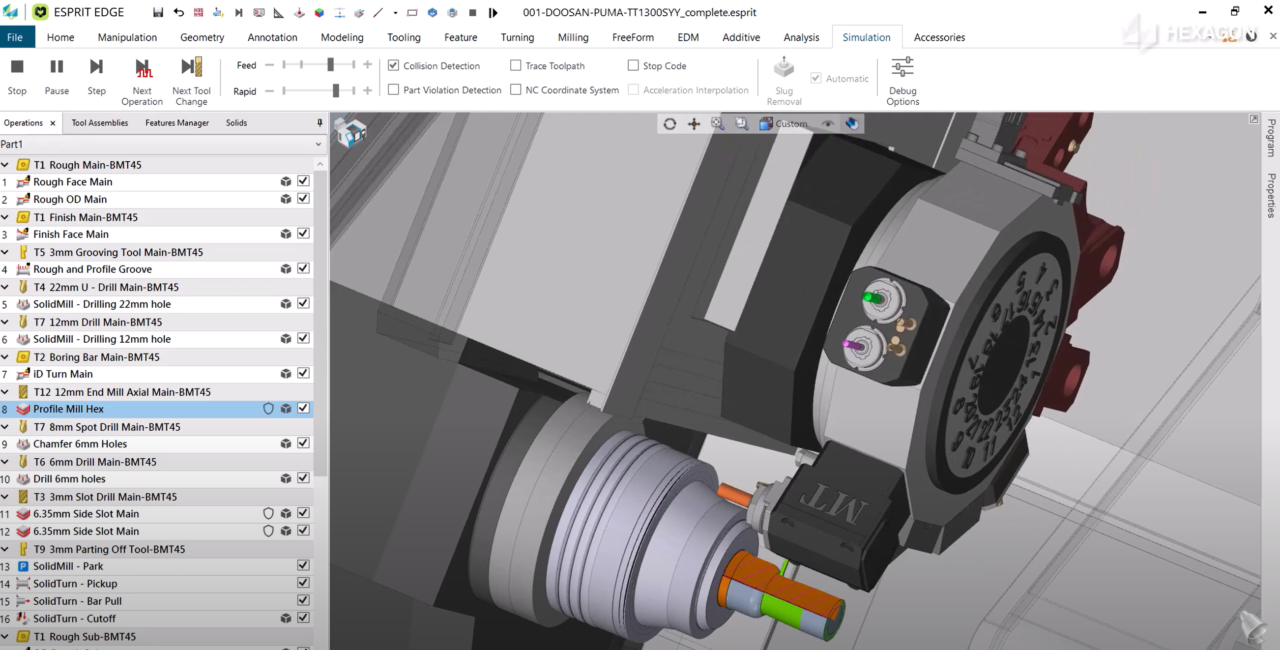Click the line draw icon in the title bar

377,13
